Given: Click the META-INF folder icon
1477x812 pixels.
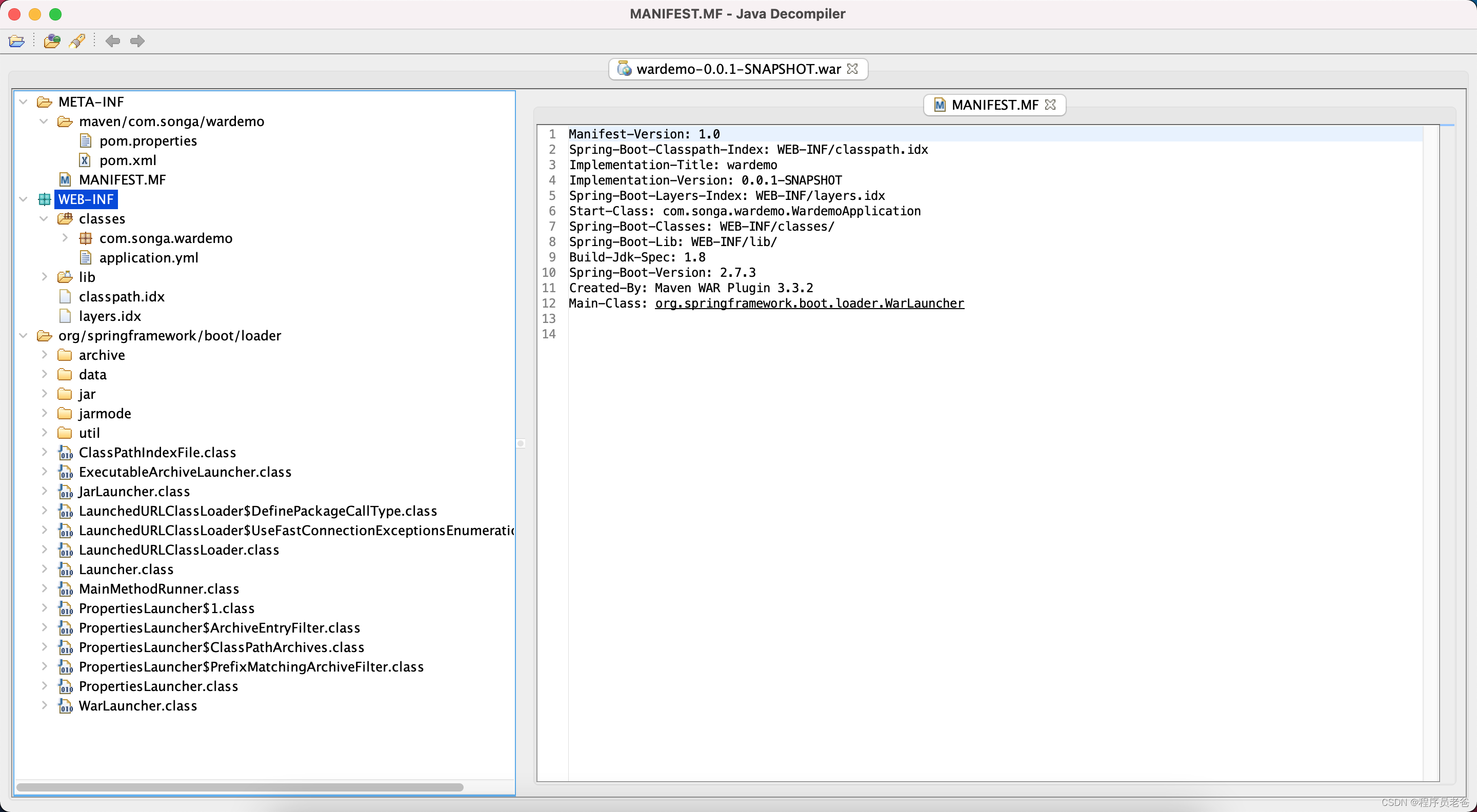Looking at the screenshot, I should [44, 102].
